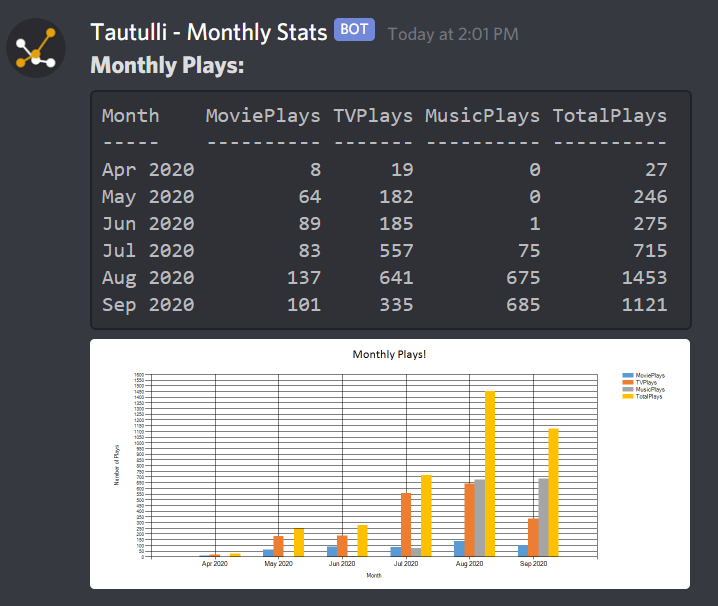Click the Aug 2020 orange TV bar

pos(469,520)
